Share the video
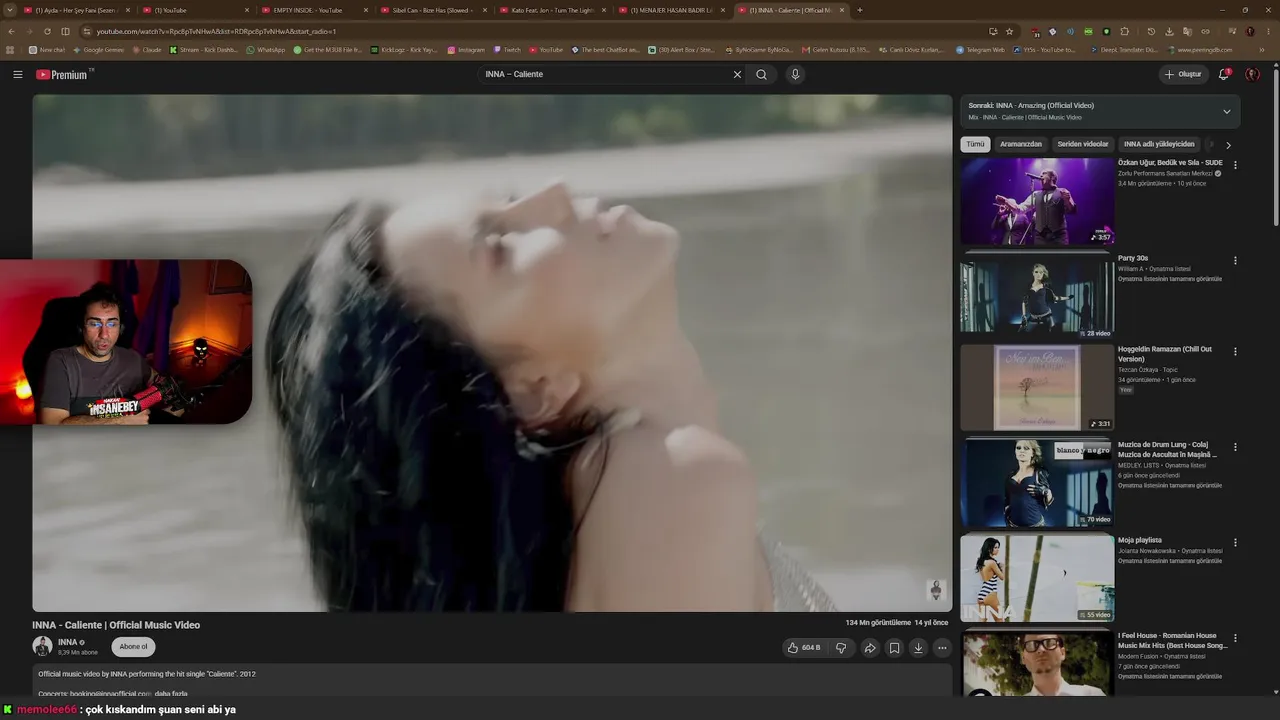Image resolution: width=1280 pixels, height=720 pixels. point(870,648)
